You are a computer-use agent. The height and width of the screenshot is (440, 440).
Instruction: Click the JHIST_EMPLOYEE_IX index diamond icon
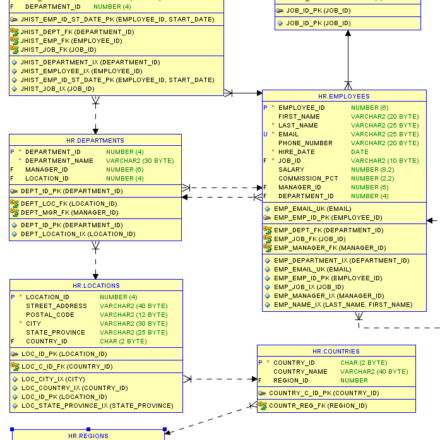14,71
